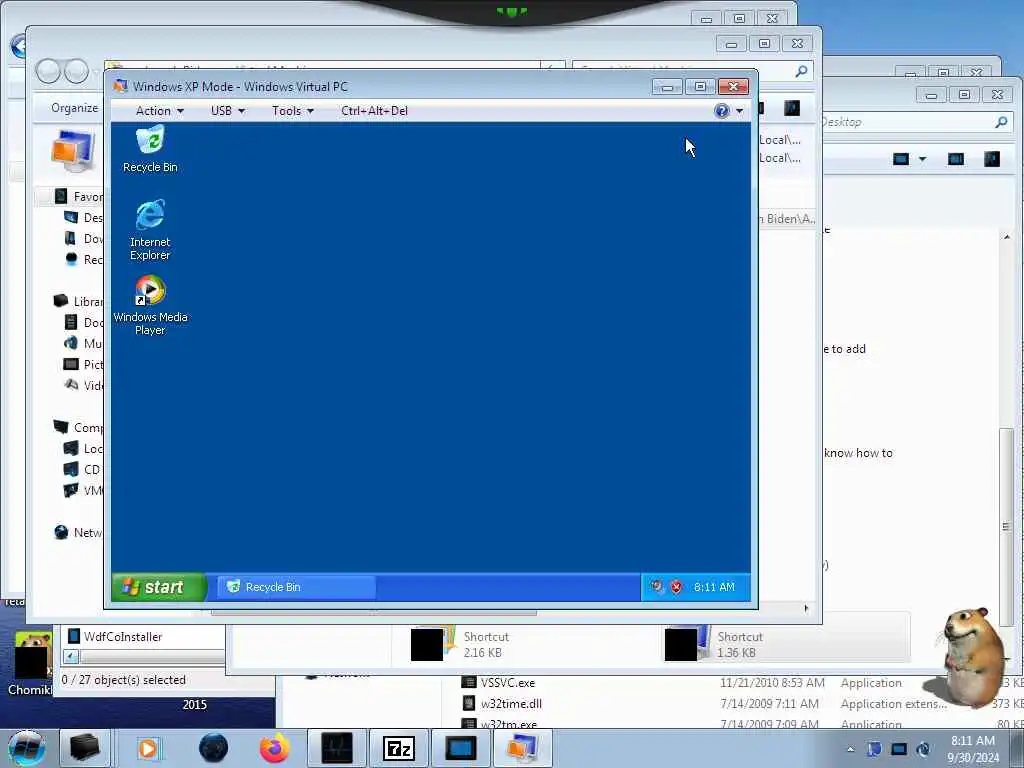Click the preview pane icon in right window
1024x768 pixels.
tap(956, 159)
